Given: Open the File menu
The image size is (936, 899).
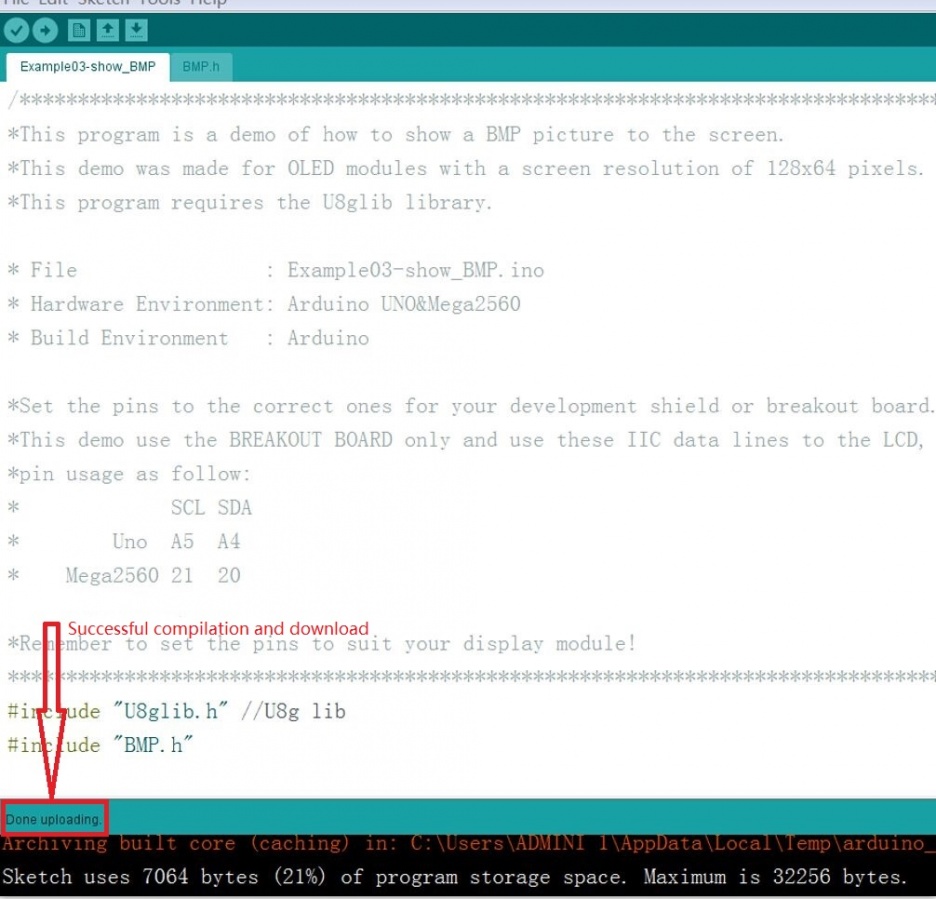Looking at the screenshot, I should click(17, 3).
